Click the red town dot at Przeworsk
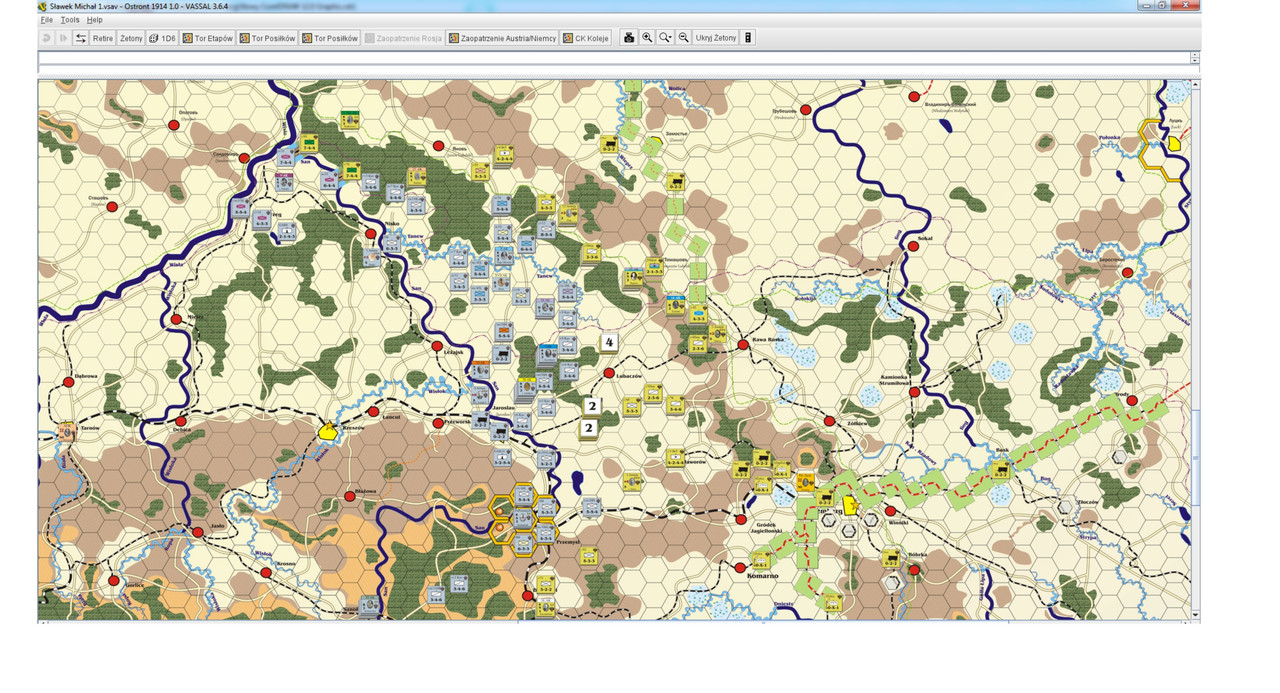The image size is (1280, 693). (x=438, y=424)
